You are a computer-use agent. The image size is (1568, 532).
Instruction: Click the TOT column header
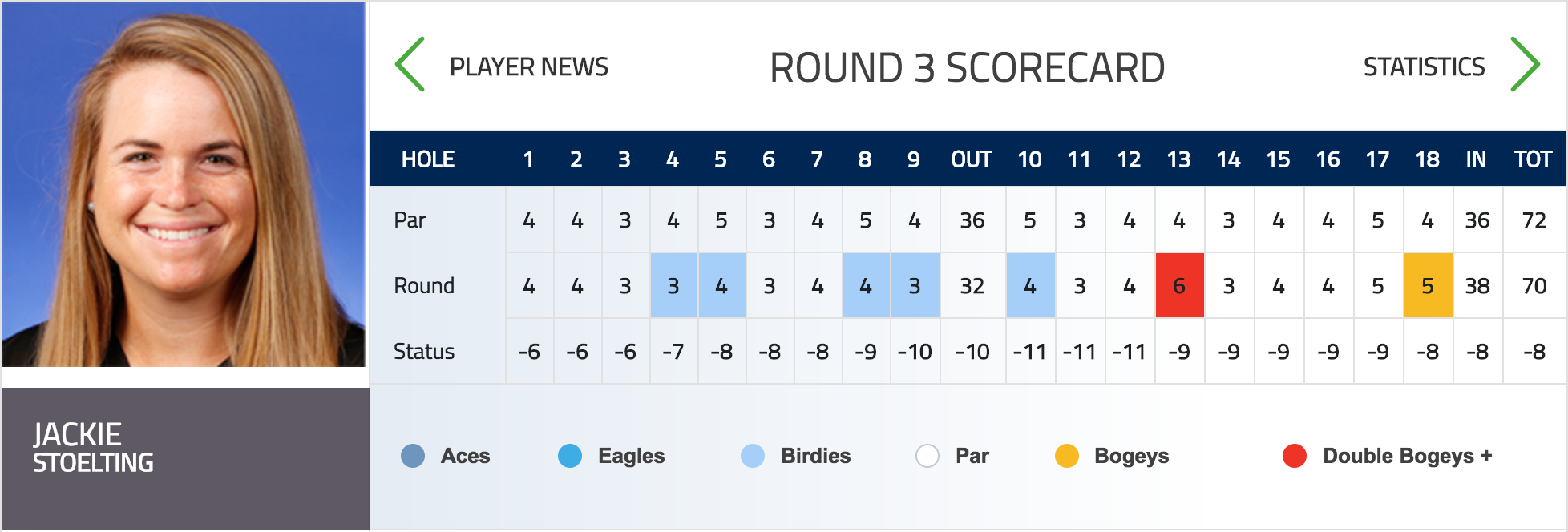click(1534, 159)
